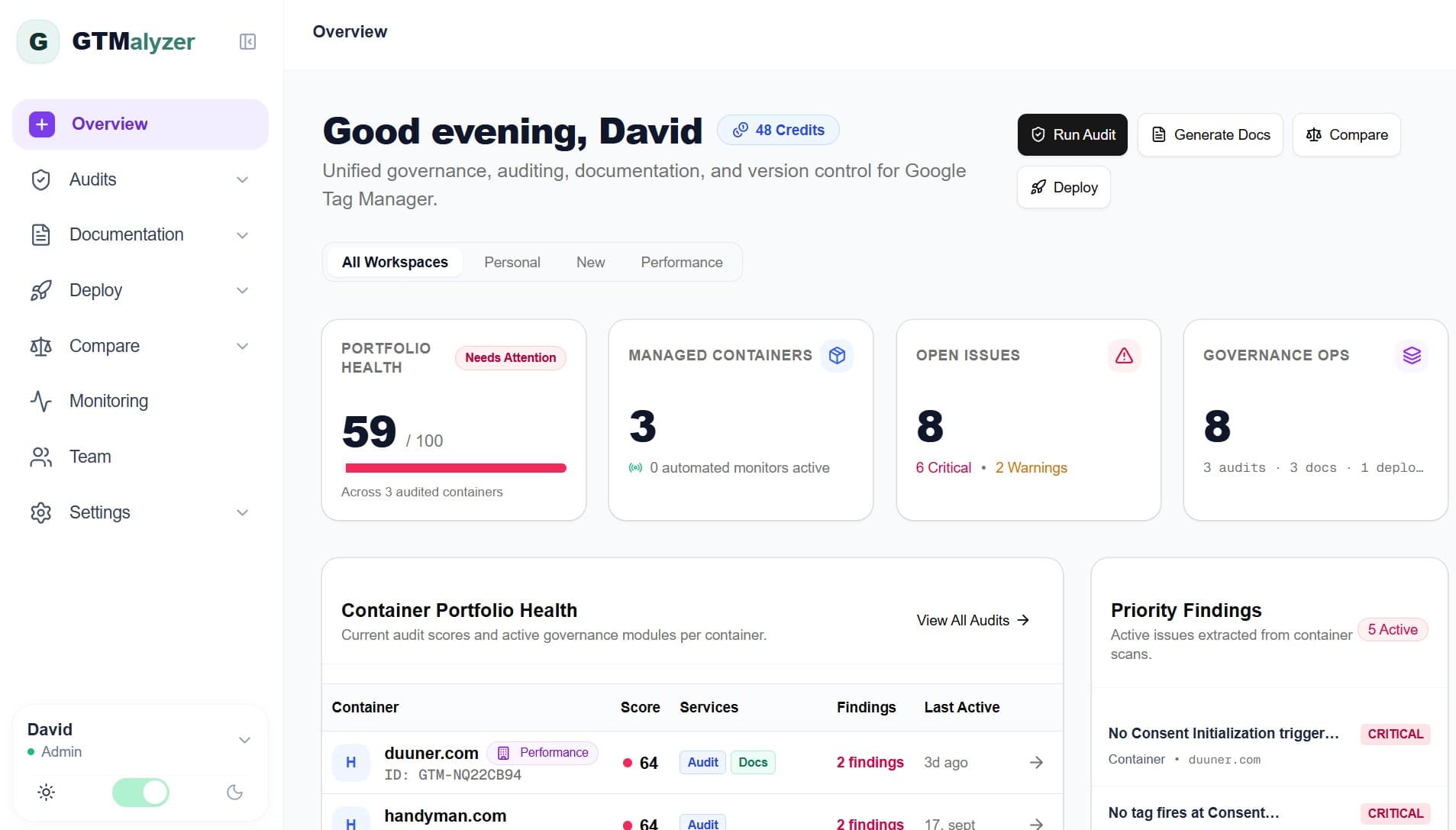Click the Settings gear icon in sidebar
The image size is (1456, 830).
coord(40,512)
